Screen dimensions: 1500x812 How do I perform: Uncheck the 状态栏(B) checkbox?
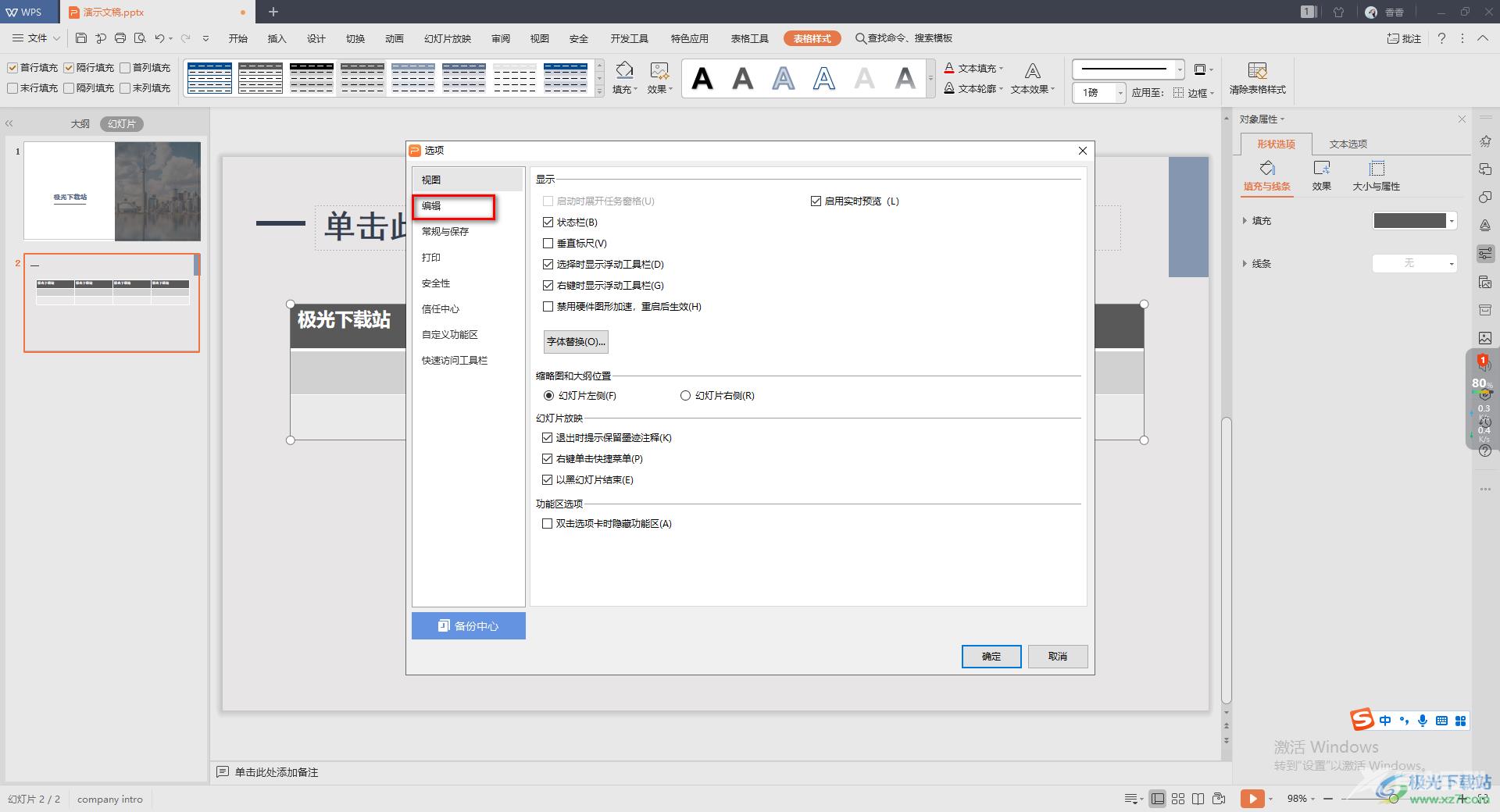pos(548,223)
